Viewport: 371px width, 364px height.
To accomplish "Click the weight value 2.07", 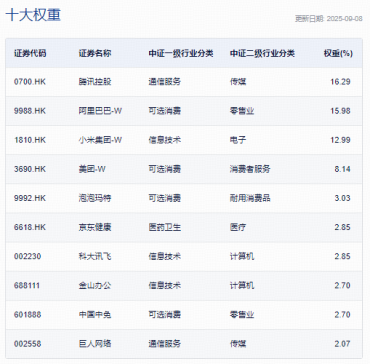I will [343, 344].
